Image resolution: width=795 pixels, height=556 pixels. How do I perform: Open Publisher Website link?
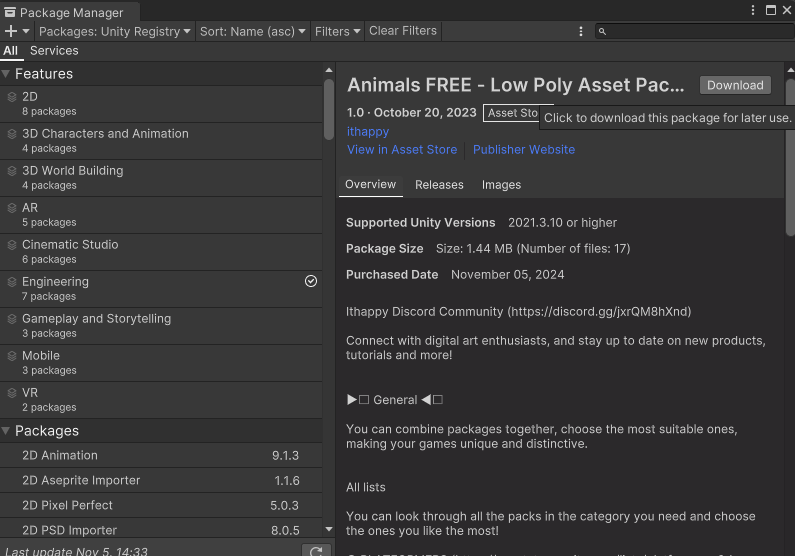coord(524,150)
